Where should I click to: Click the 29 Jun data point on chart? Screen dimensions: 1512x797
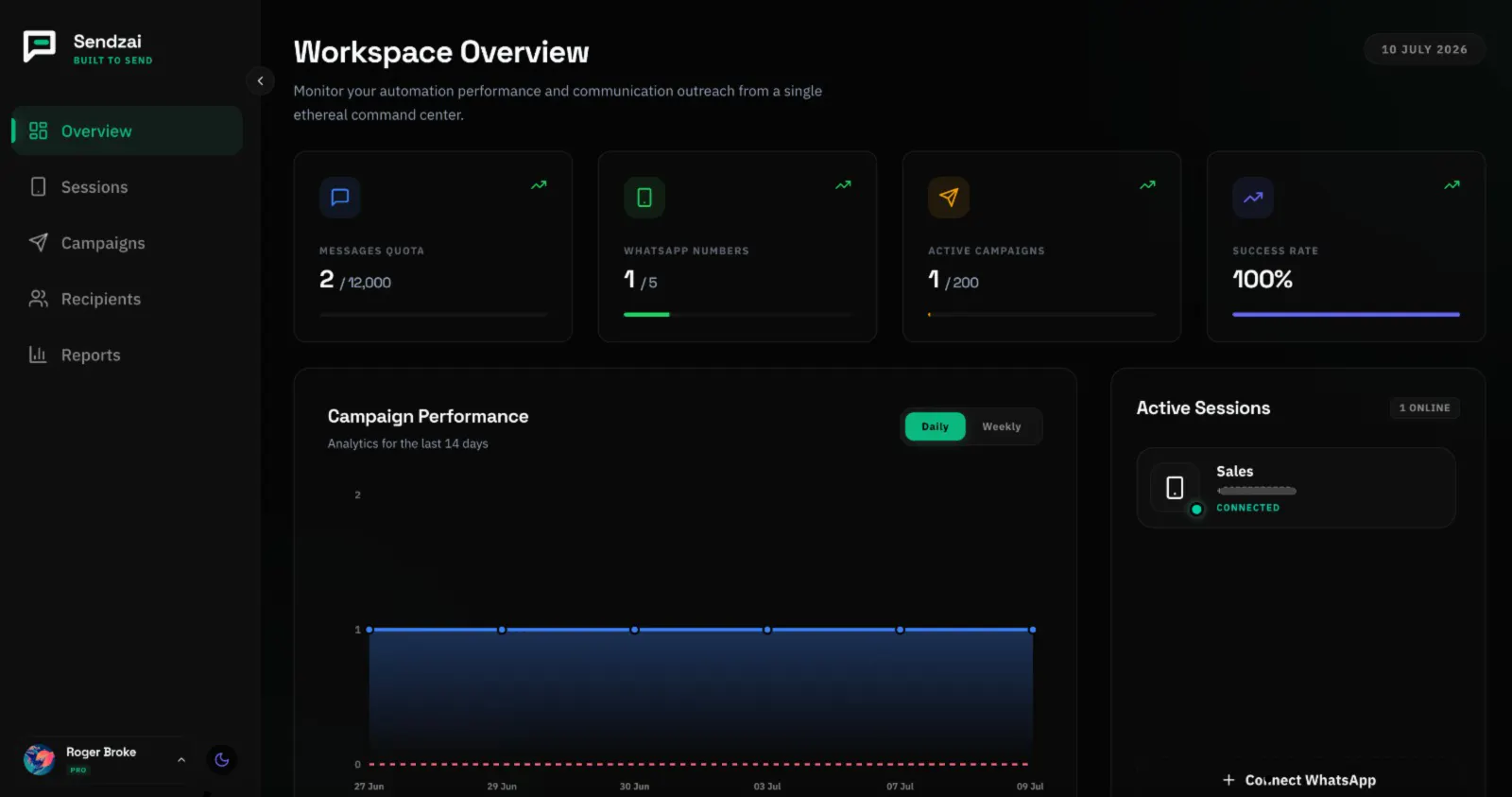point(502,630)
